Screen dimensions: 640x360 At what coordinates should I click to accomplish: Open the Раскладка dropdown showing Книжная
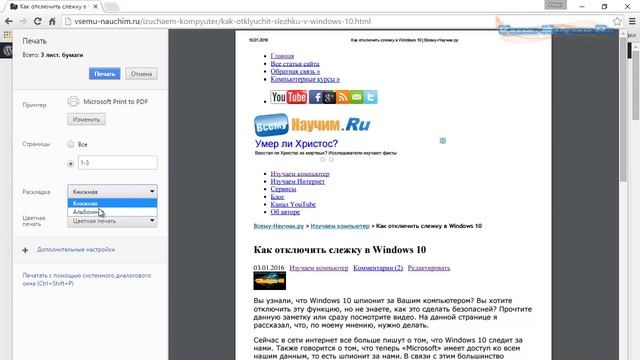(x=112, y=191)
